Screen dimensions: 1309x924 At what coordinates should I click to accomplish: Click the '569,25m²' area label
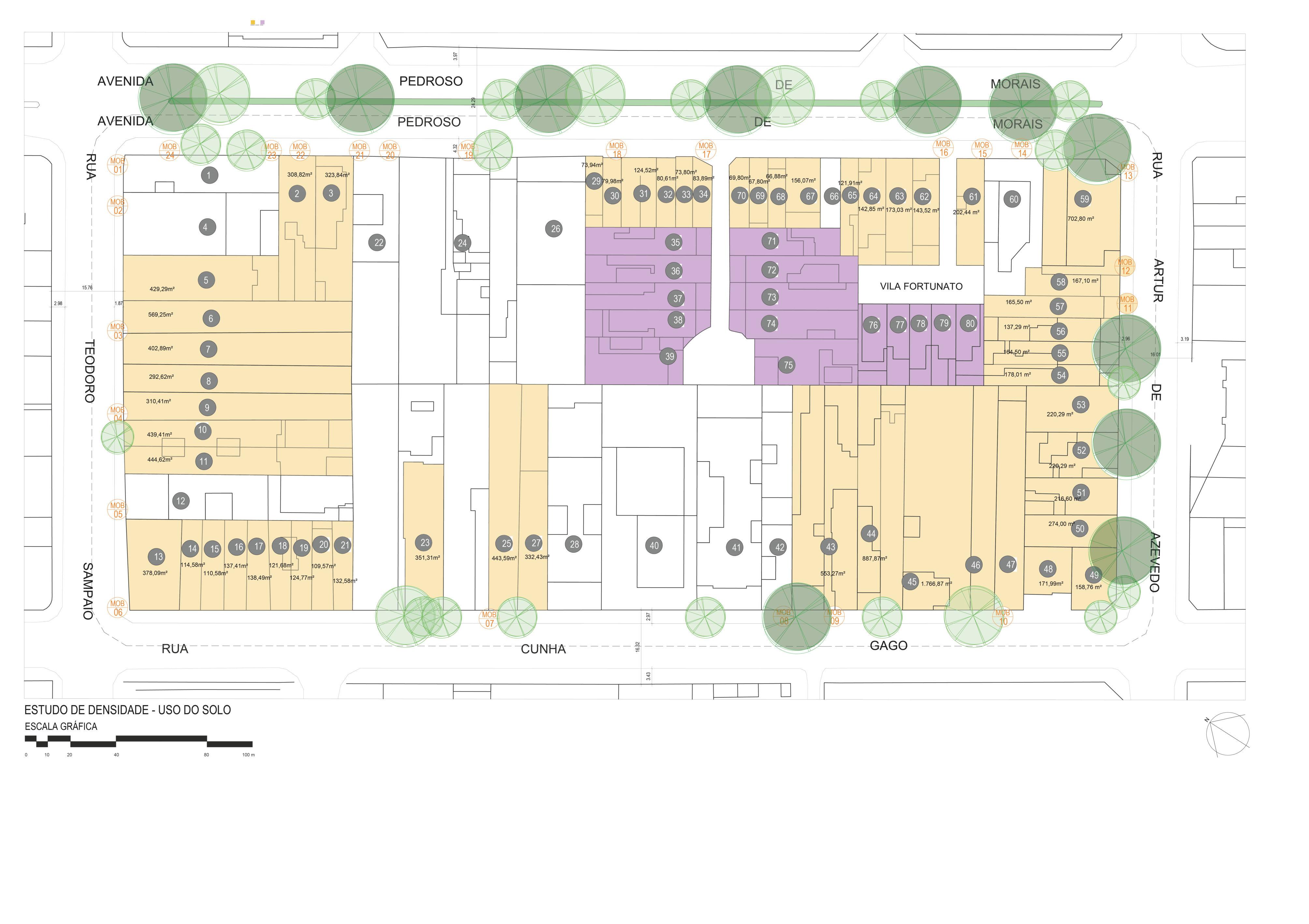(x=160, y=314)
